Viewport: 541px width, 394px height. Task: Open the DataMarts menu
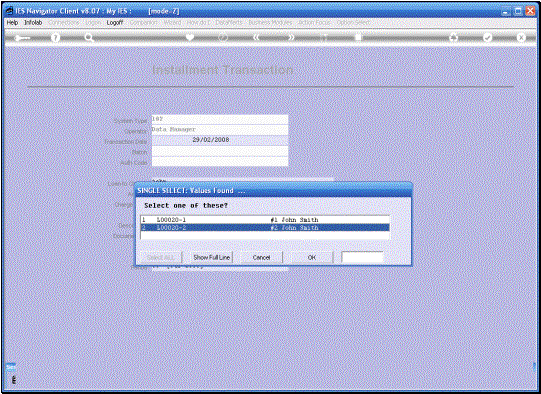229,22
